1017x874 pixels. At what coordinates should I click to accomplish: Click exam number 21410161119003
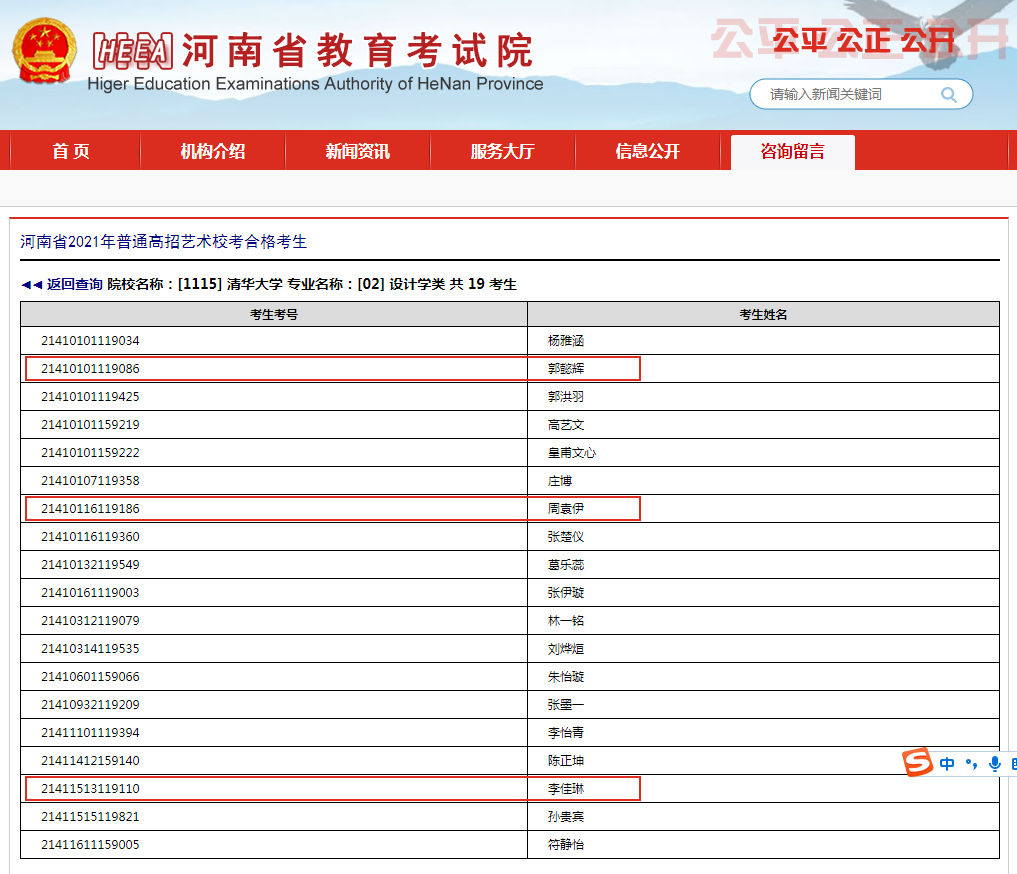(x=90, y=592)
